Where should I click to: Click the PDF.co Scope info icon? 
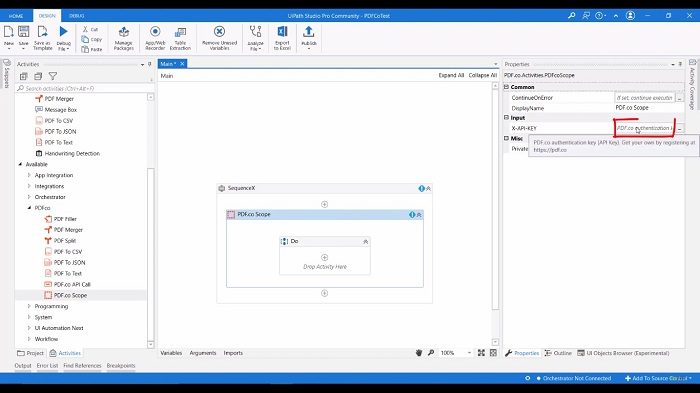pyautogui.click(x=412, y=215)
